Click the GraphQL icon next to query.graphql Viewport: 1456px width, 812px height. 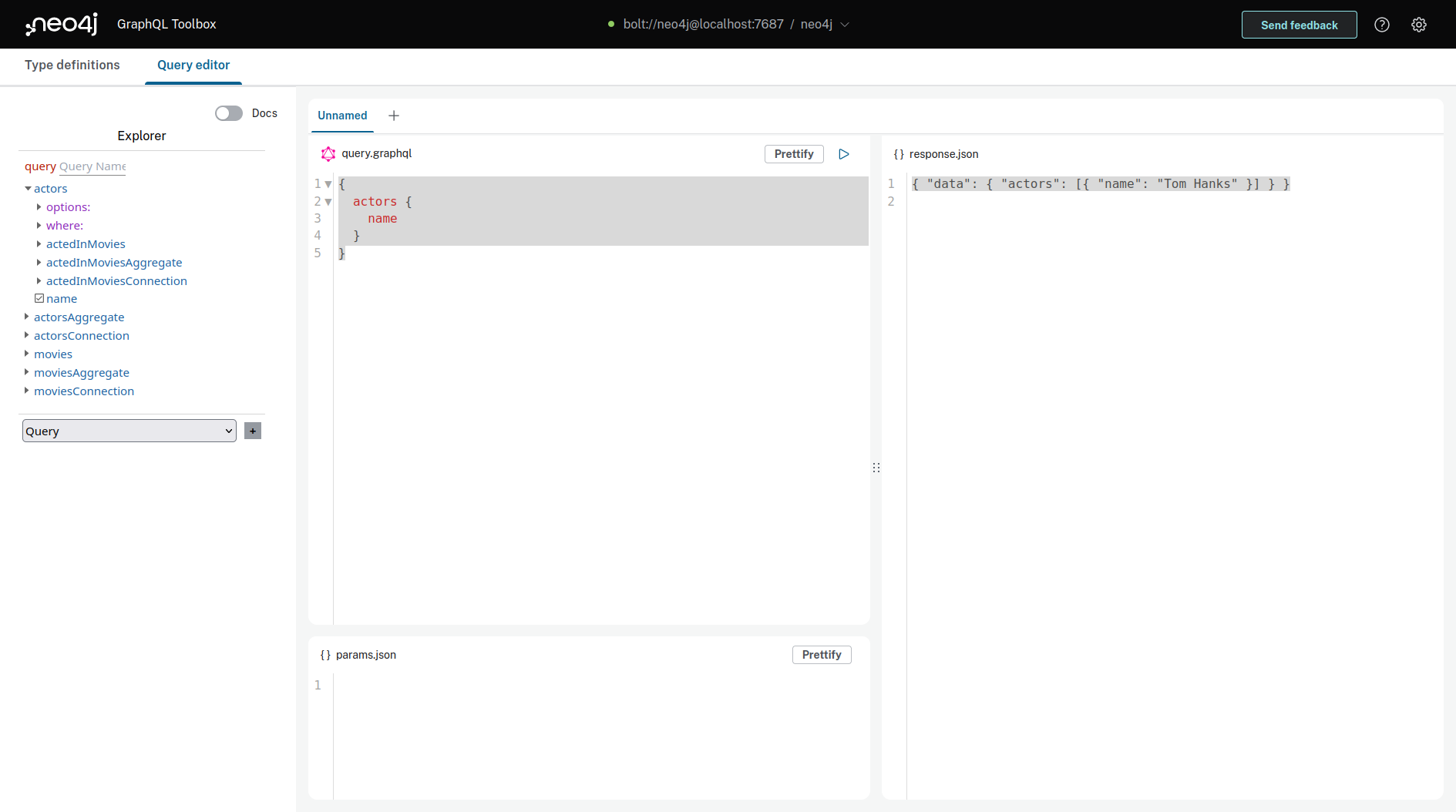pyautogui.click(x=328, y=153)
